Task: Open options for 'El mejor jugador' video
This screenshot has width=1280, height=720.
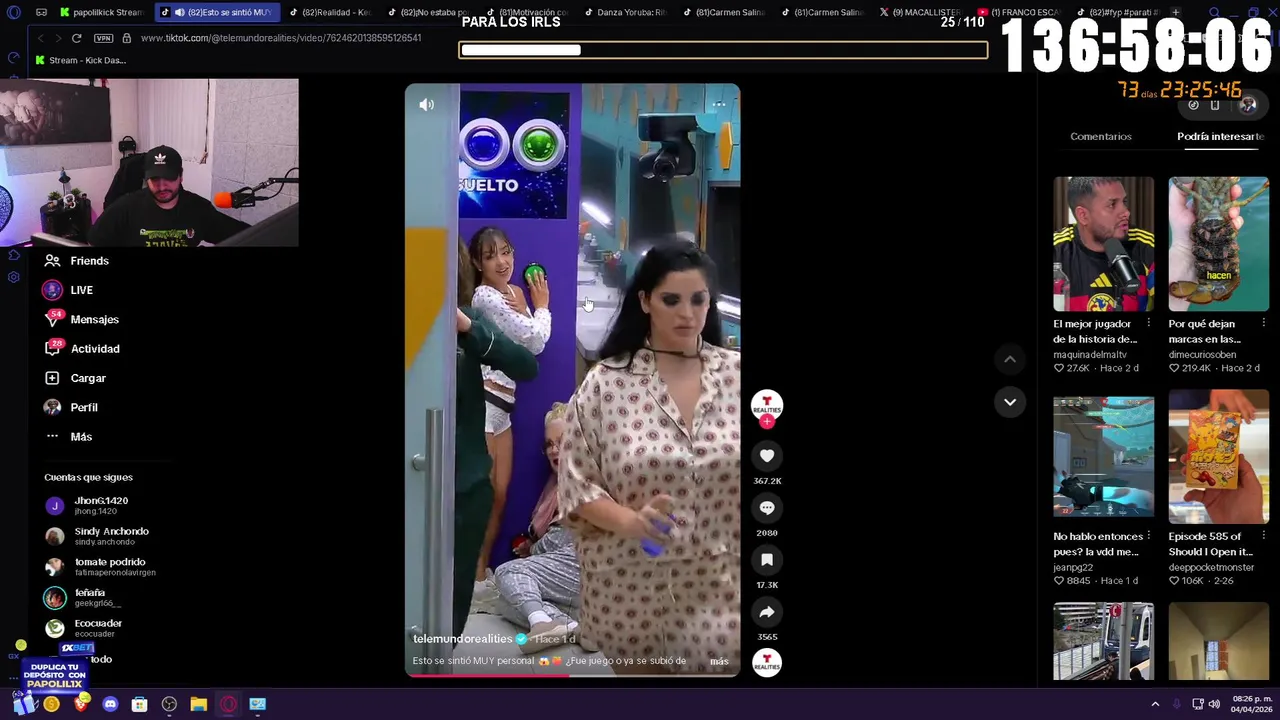Action: 1148,323
